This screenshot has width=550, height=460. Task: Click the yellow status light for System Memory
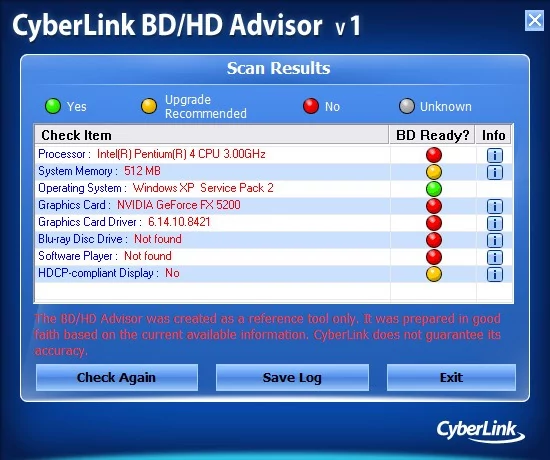434,172
